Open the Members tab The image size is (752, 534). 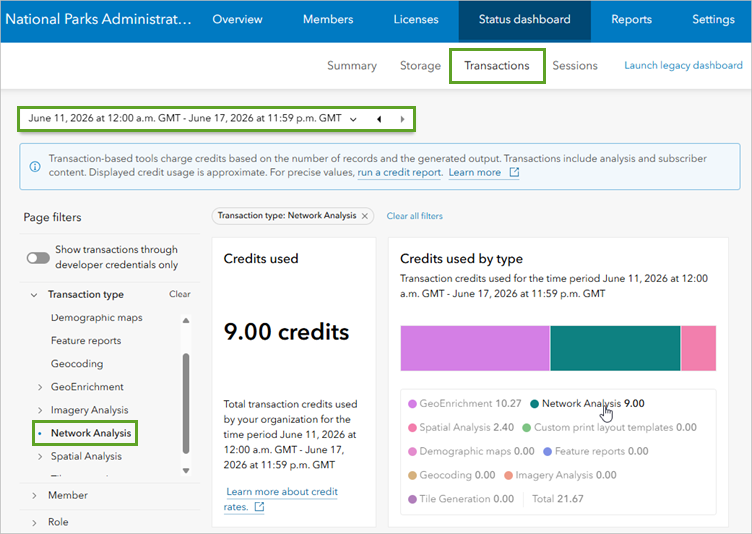click(x=328, y=19)
